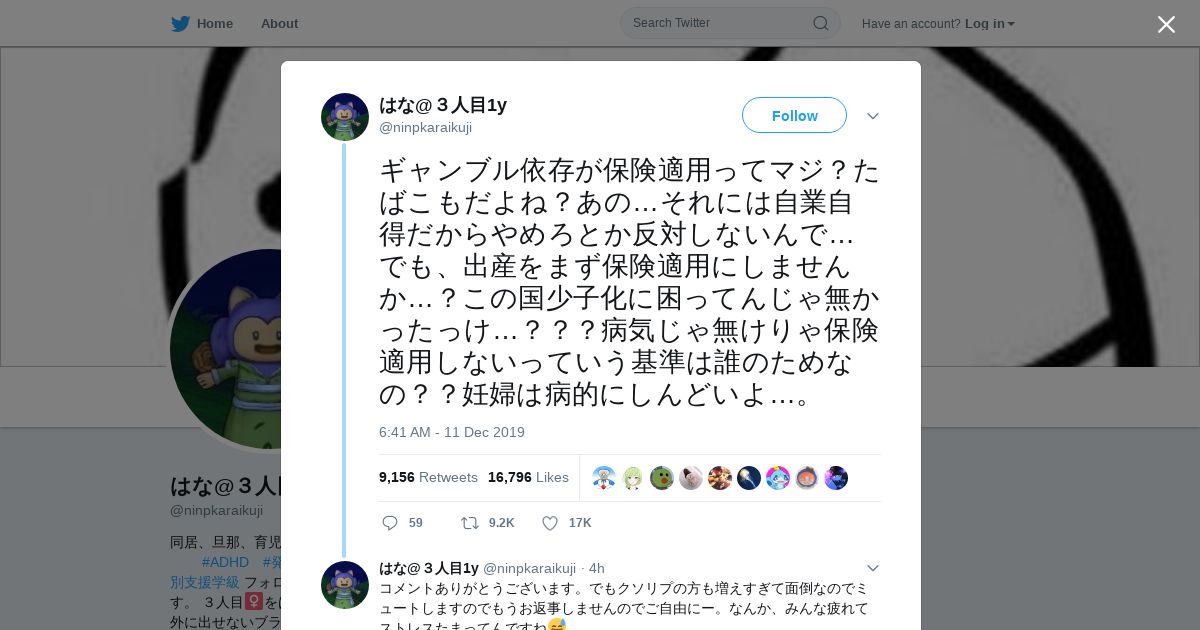Open the first liker's avatar in the row
The image size is (1200, 630).
tap(604, 478)
